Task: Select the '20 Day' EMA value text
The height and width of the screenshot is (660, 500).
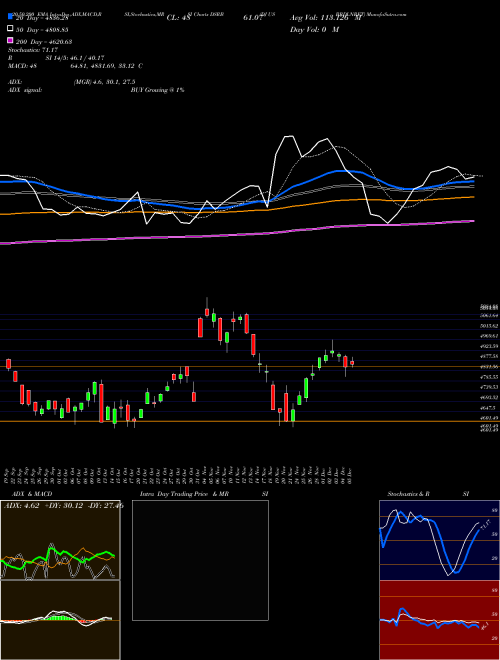Action: [42, 18]
